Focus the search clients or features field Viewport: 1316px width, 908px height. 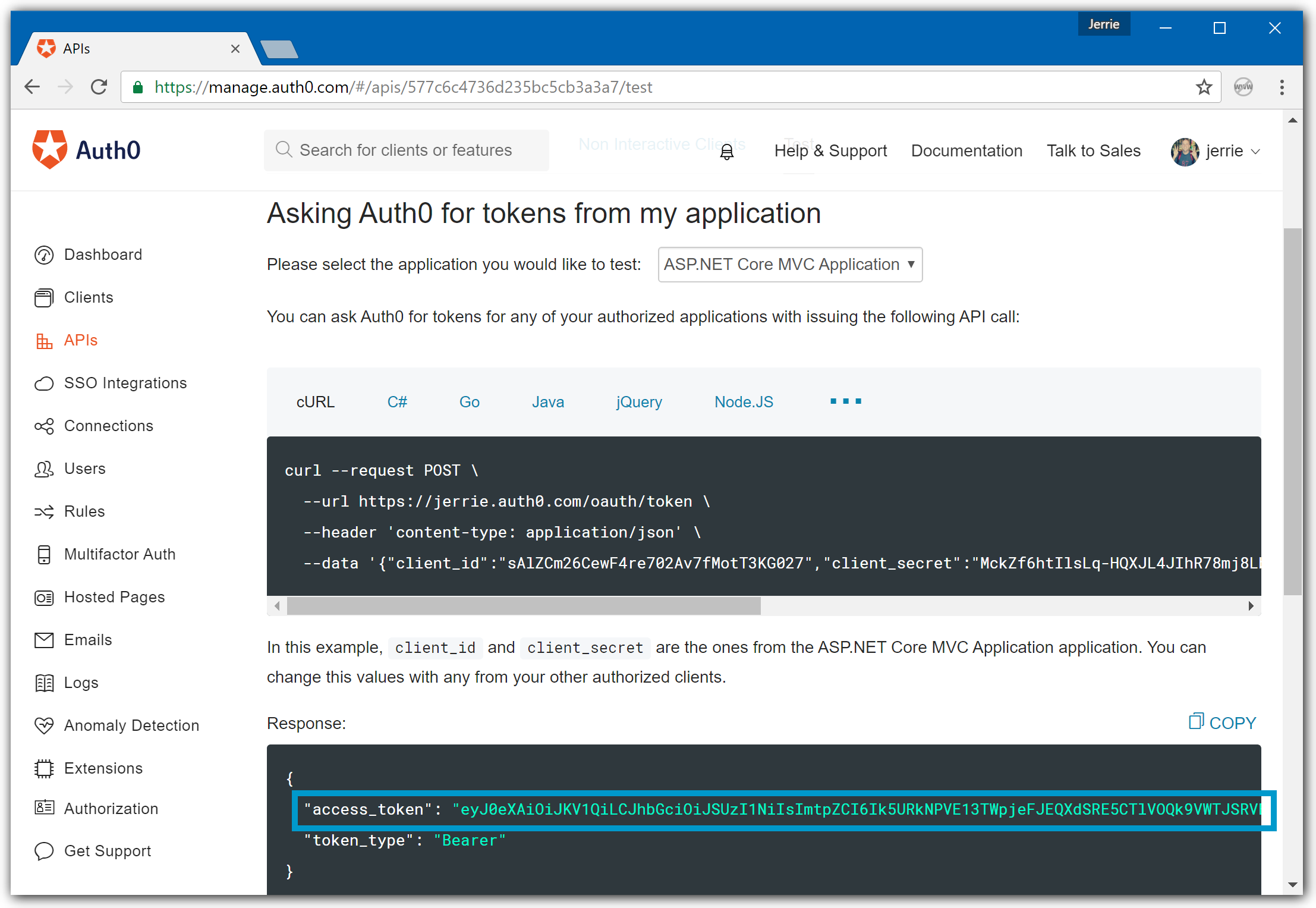coord(407,150)
